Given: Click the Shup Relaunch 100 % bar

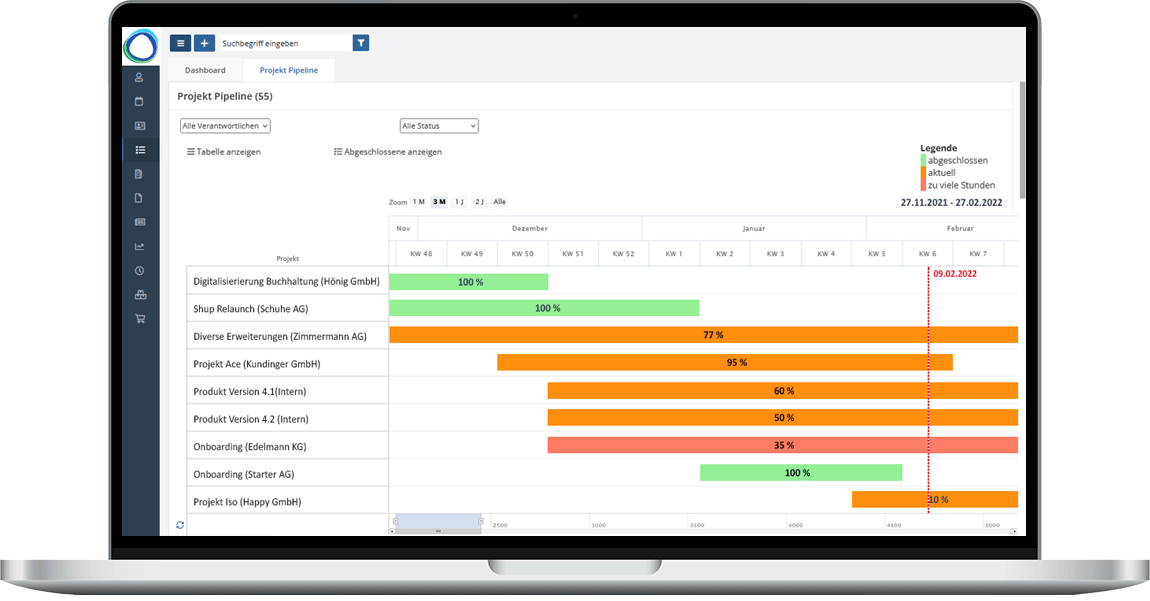Looking at the screenshot, I should (x=544, y=308).
